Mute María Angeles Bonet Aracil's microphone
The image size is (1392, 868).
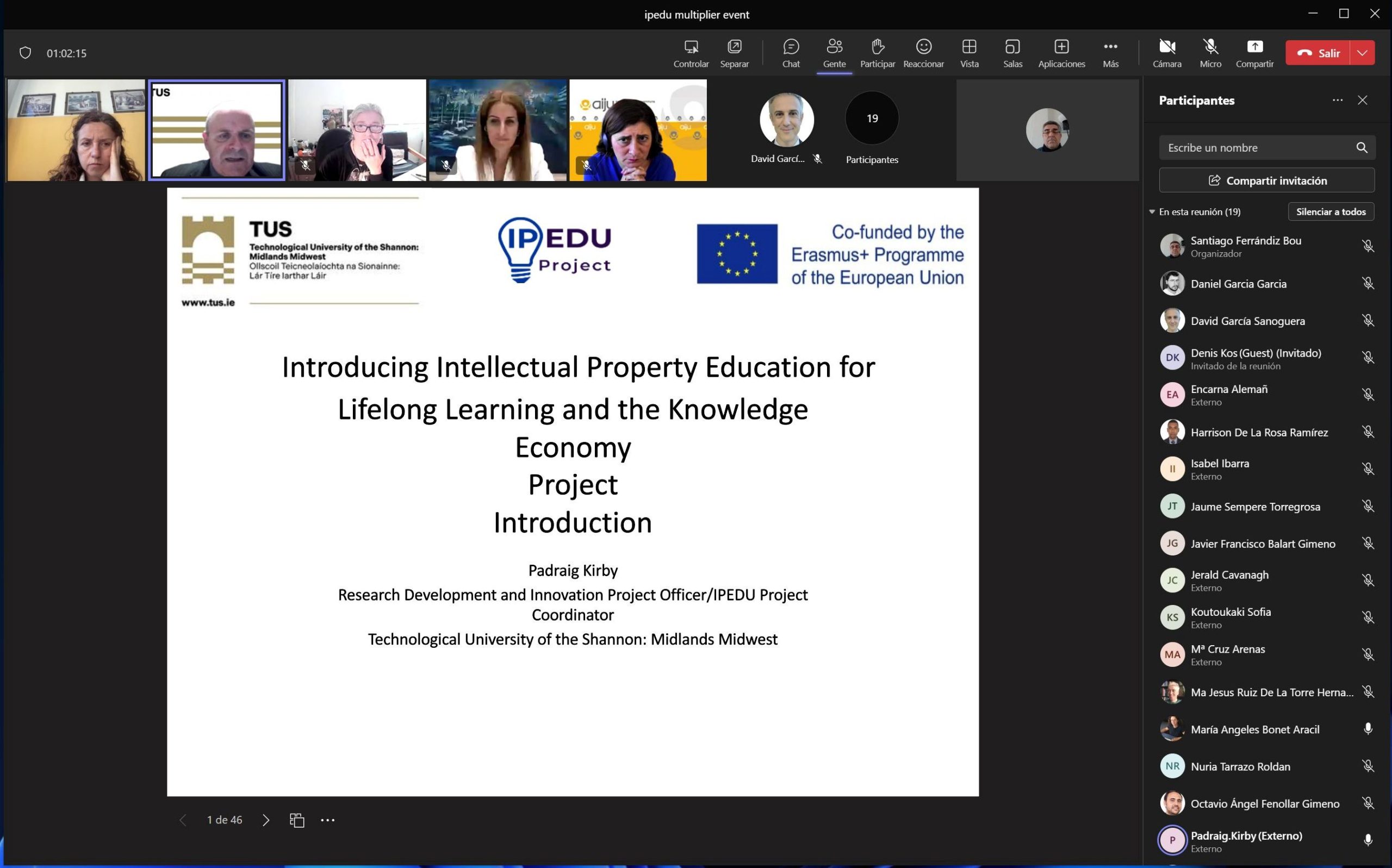click(1368, 728)
